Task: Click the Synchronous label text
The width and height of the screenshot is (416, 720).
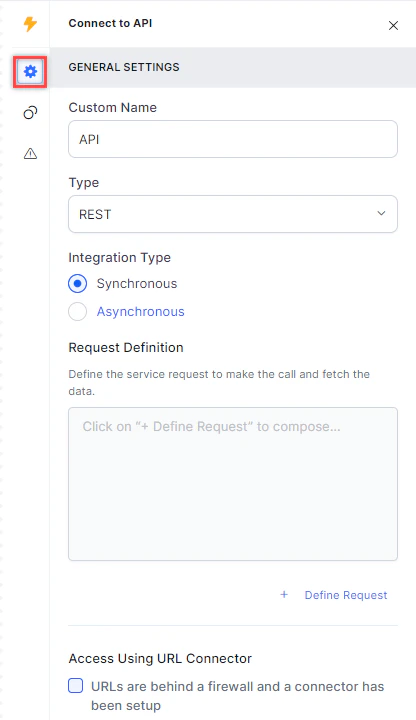Action: click(x=137, y=284)
